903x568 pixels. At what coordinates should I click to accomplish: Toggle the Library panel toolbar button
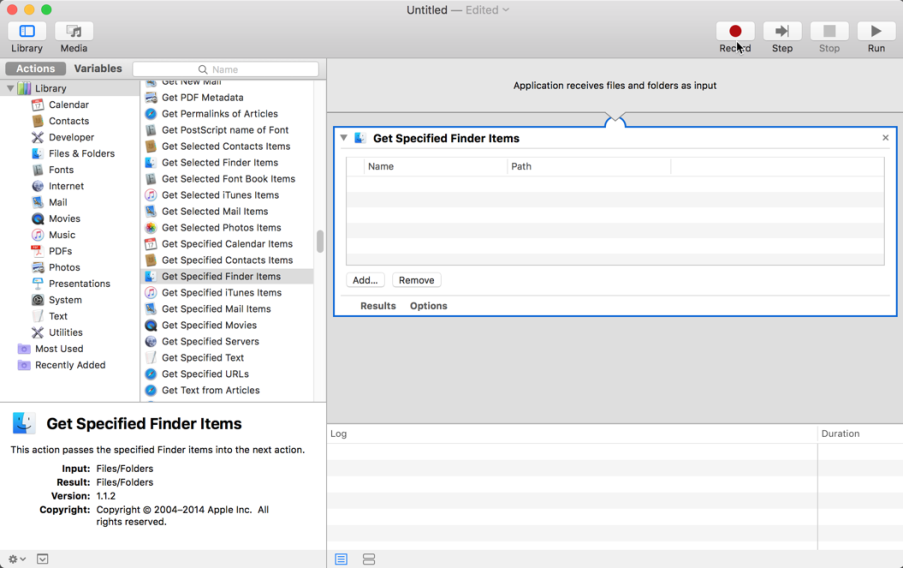tap(26, 31)
